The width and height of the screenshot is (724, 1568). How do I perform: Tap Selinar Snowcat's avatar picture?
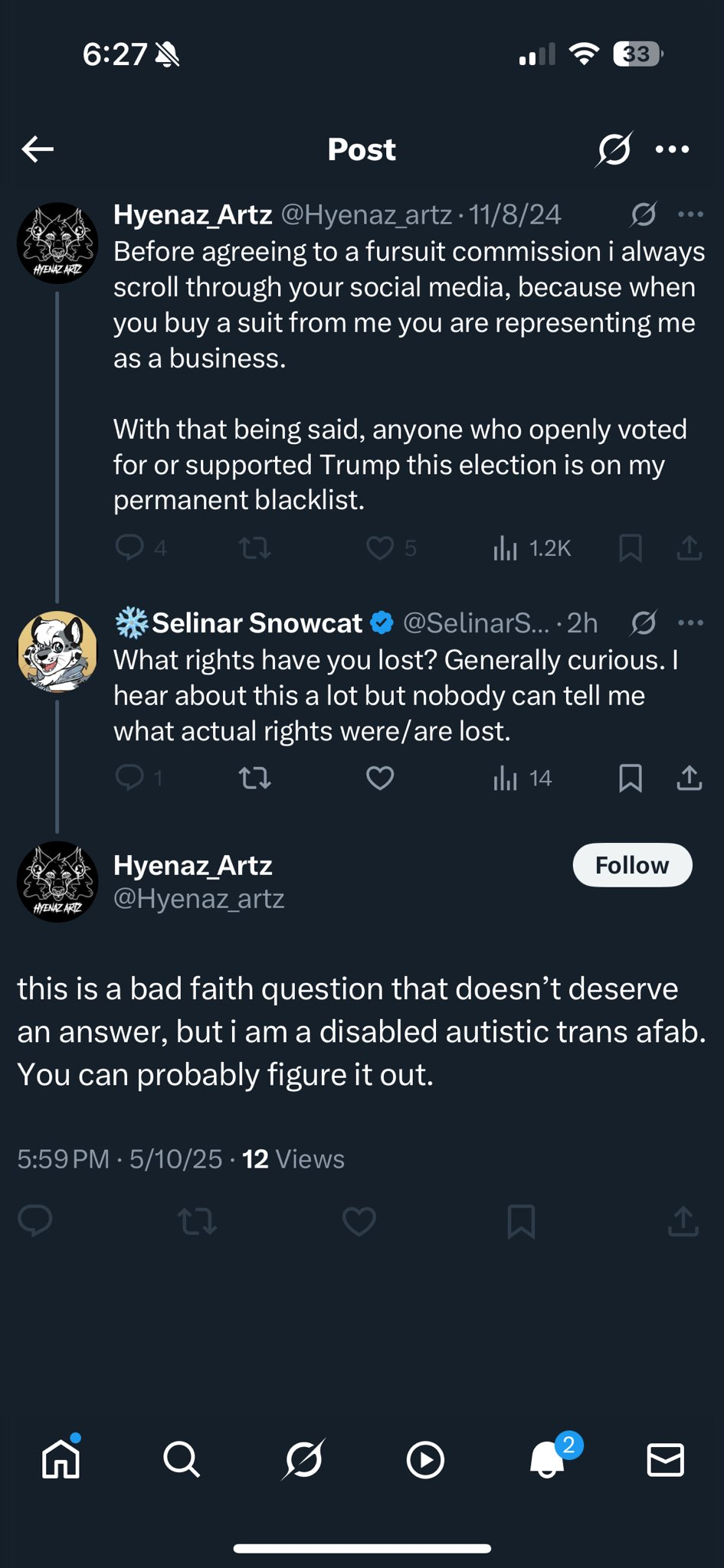click(57, 651)
